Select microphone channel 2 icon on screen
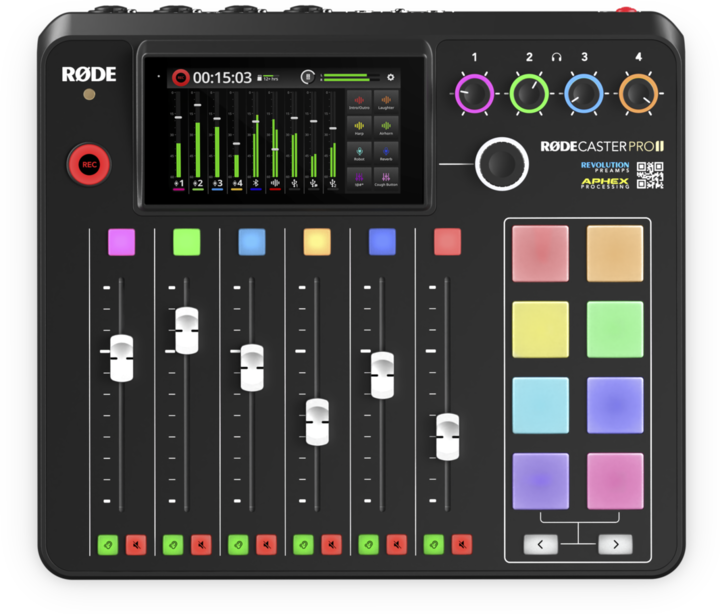The height and width of the screenshot is (614, 720). click(198, 184)
